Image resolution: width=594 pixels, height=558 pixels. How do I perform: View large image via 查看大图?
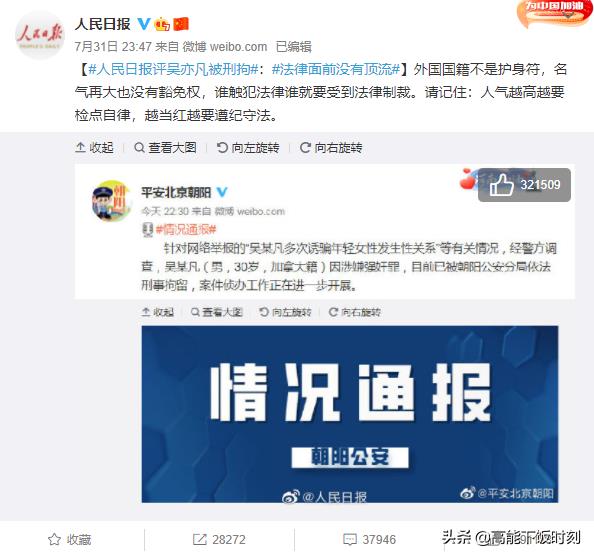point(166,147)
